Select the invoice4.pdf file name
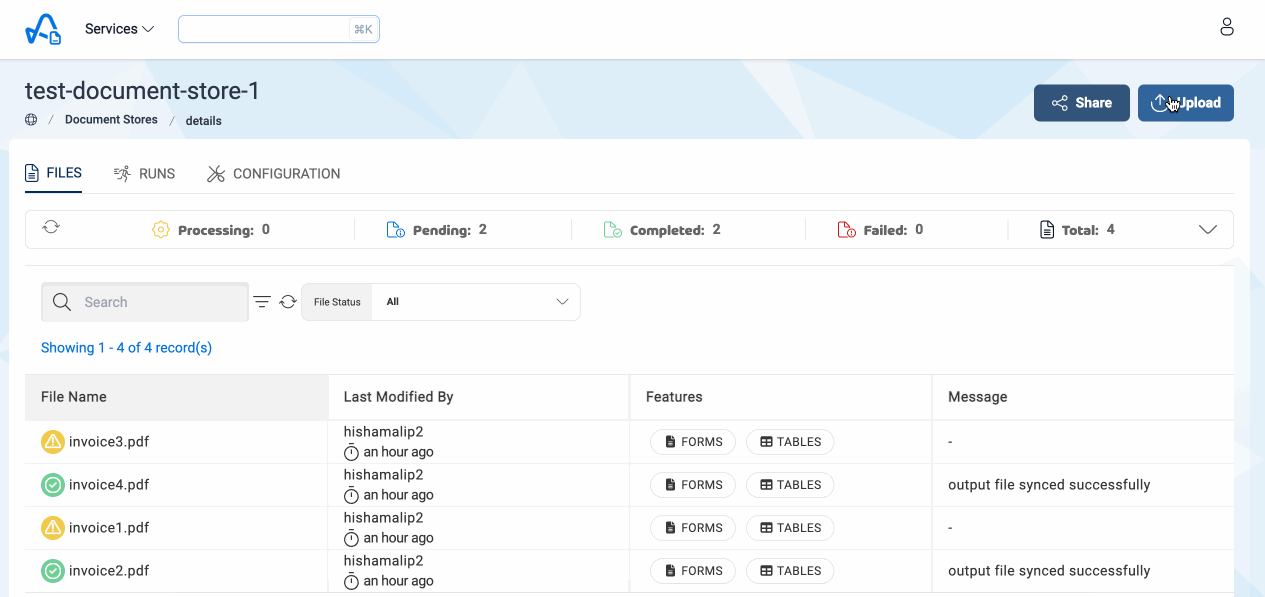The width and height of the screenshot is (1265, 597). point(109,485)
